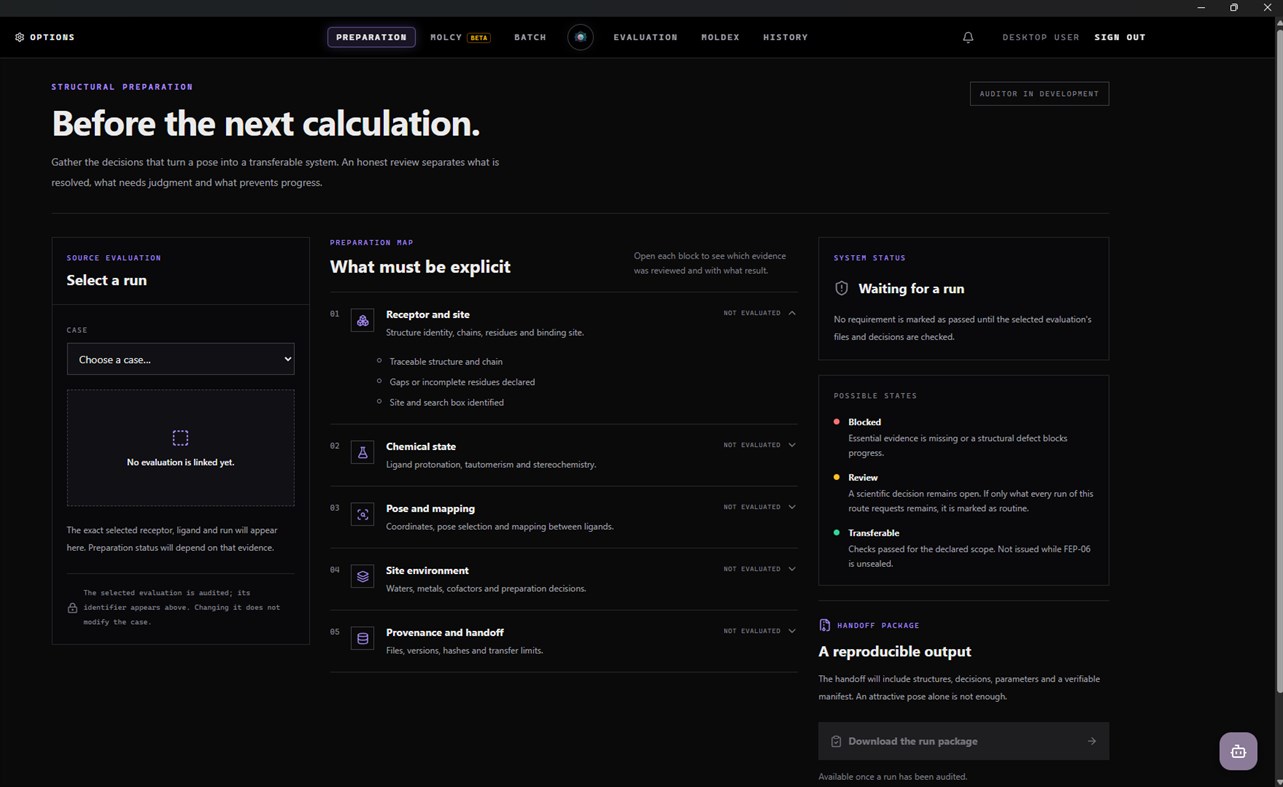This screenshot has height=787, width=1283.
Task: Click the No evaluation is linked yet box
Action: coord(180,447)
